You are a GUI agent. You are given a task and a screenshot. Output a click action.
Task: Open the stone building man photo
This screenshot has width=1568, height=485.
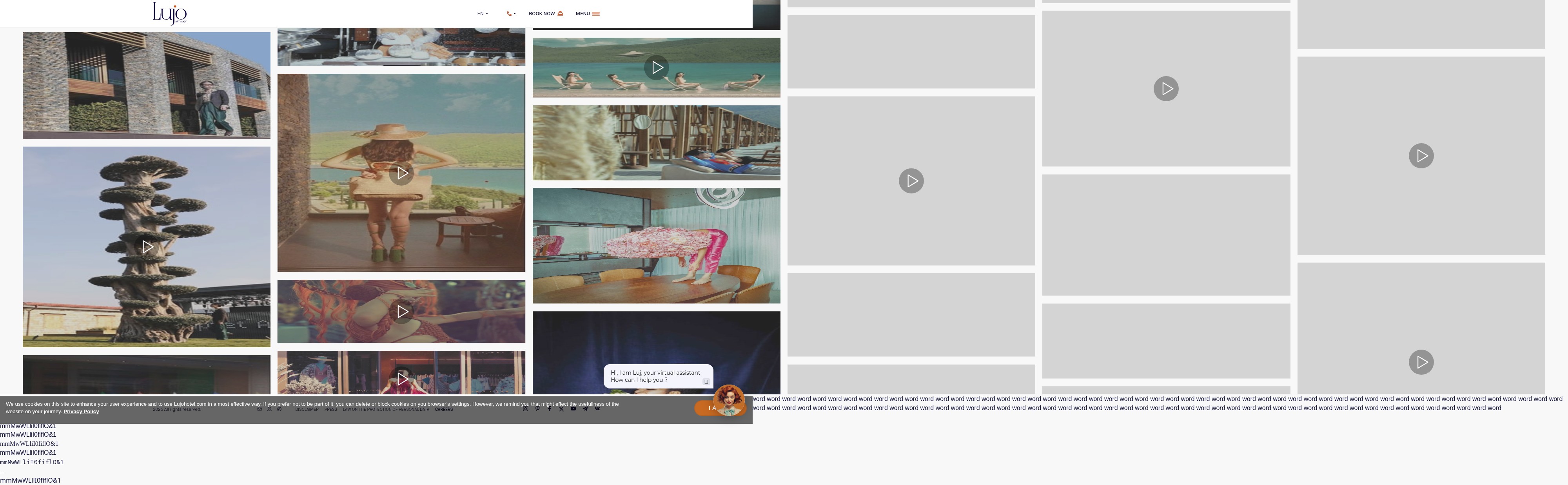[x=147, y=85]
